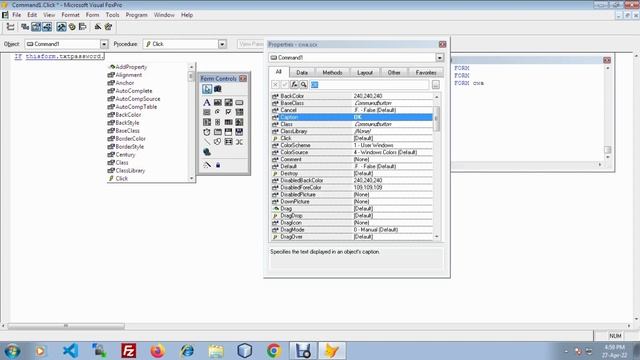Viewport: 640px width, 360px height.
Task: Choose the Select Objects pointer in Form Controls
Action: (207, 89)
